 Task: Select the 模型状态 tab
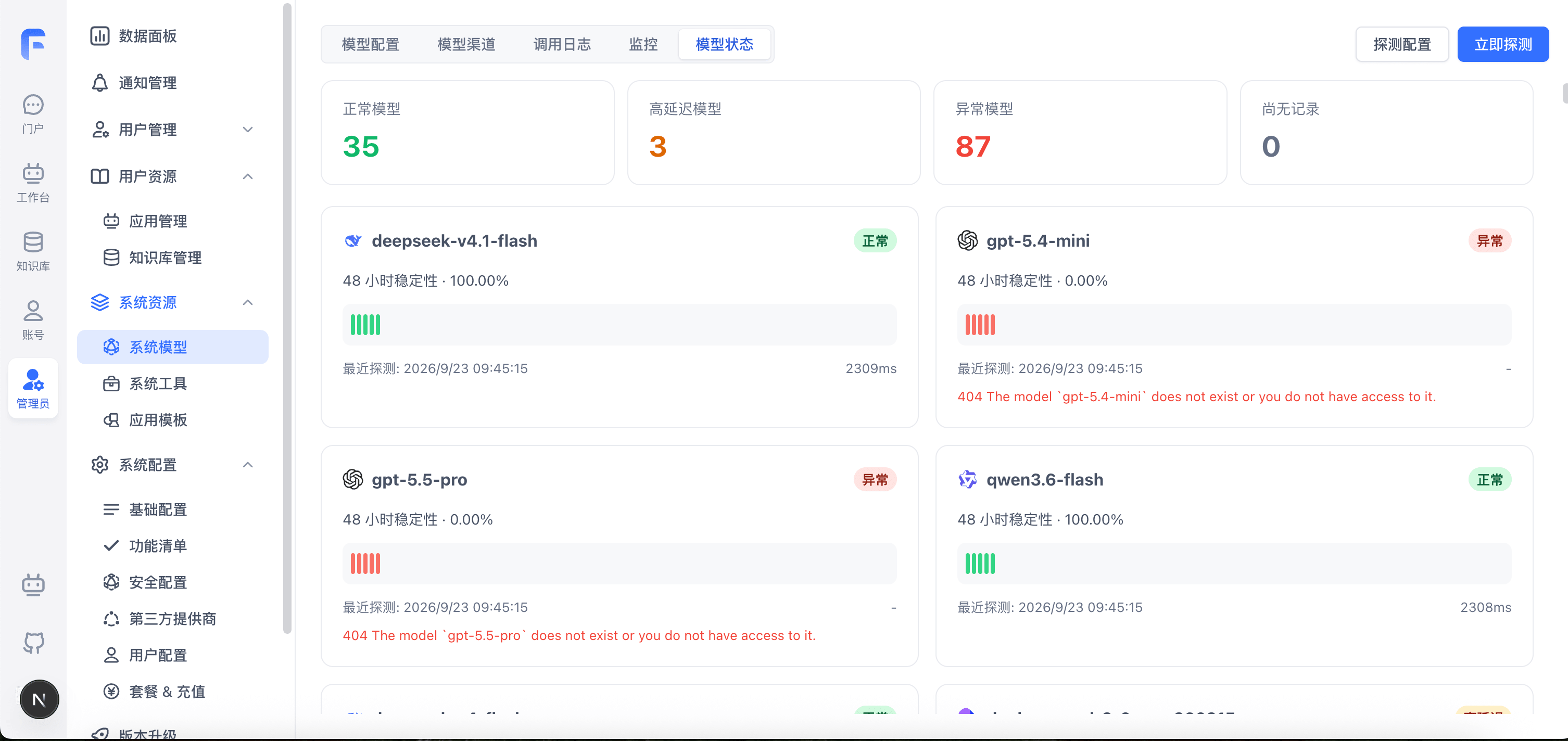point(724,44)
